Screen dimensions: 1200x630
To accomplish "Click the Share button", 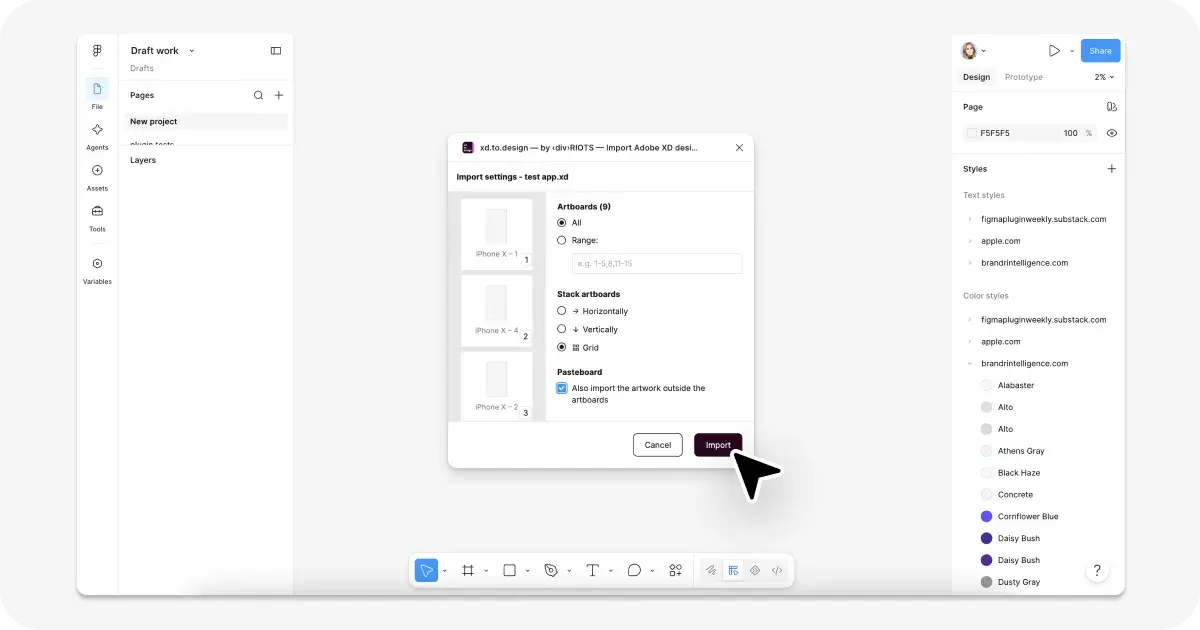I will (1100, 51).
